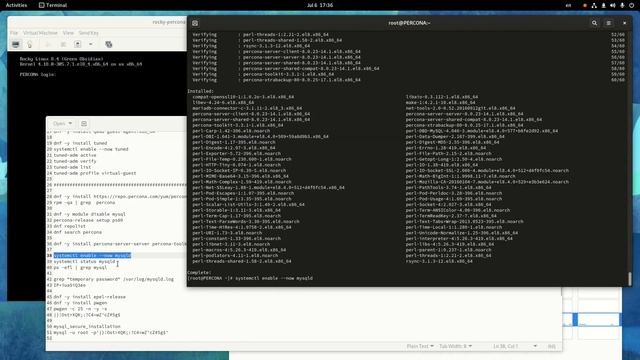The height and width of the screenshot is (360, 640).
Task: Click line 'dnf -y install epel-release'
Action: (89, 297)
